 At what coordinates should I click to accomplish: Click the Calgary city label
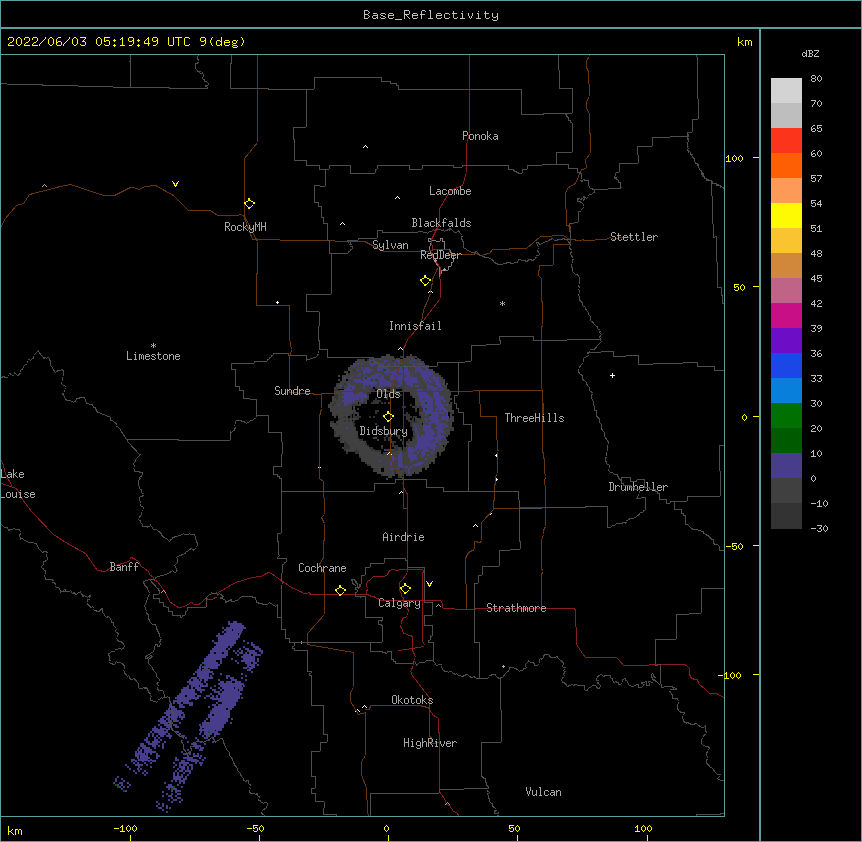point(399,603)
